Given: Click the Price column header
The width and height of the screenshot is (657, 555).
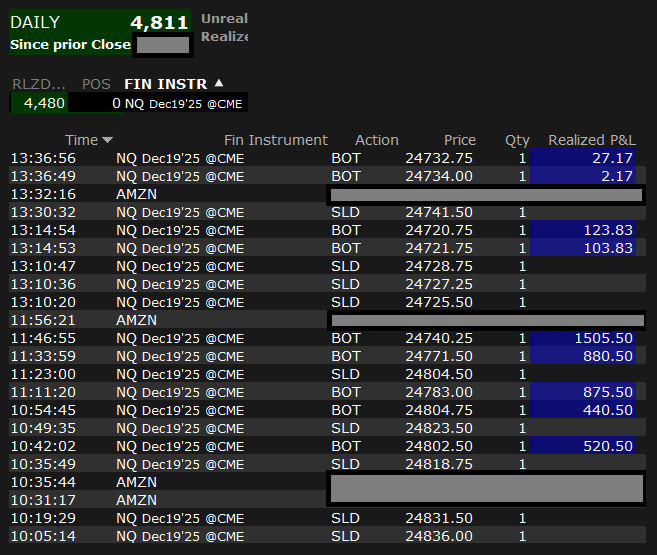Looking at the screenshot, I should (460, 140).
